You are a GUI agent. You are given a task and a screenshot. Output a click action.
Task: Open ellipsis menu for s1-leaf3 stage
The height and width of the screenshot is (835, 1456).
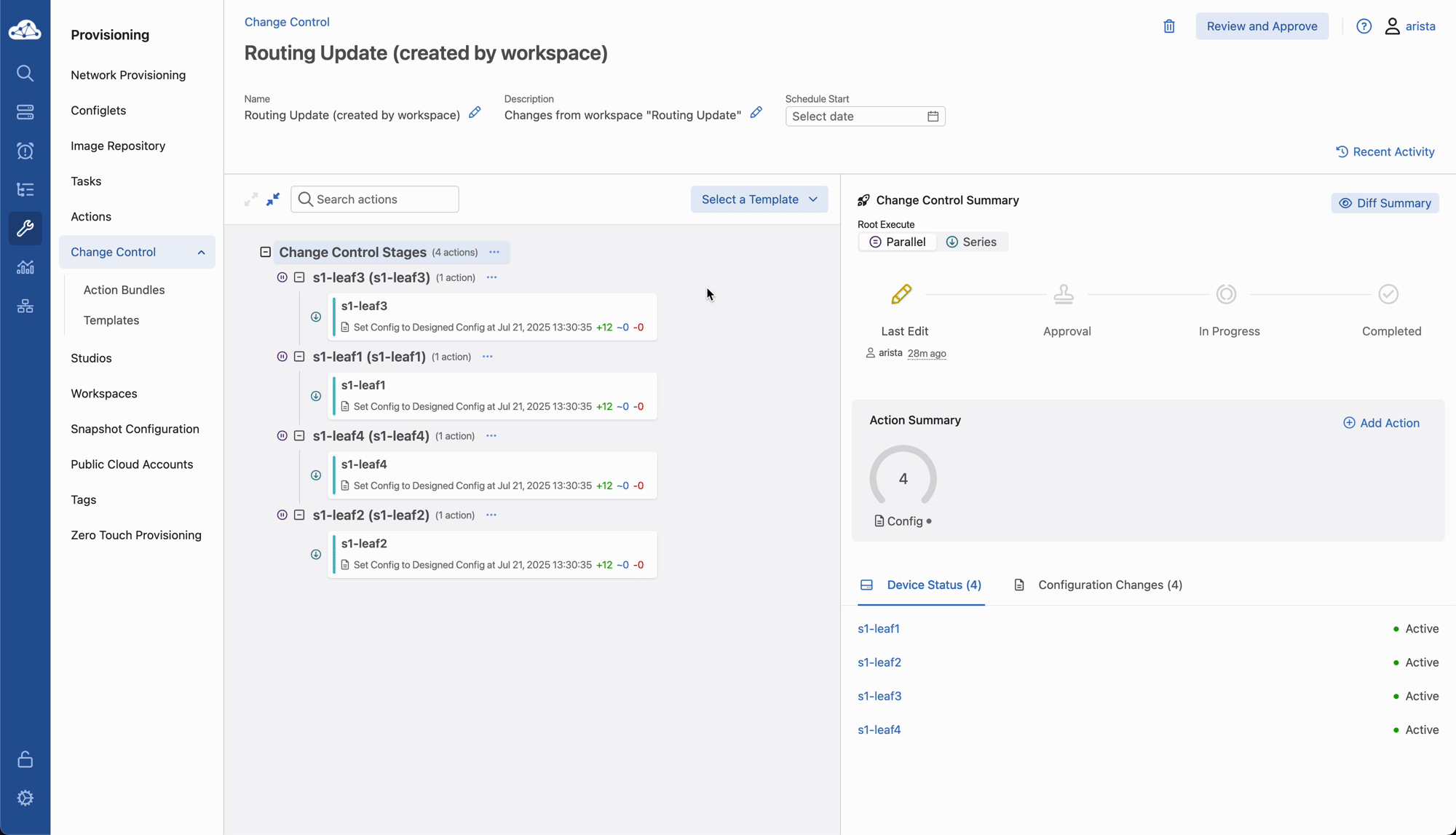492,277
